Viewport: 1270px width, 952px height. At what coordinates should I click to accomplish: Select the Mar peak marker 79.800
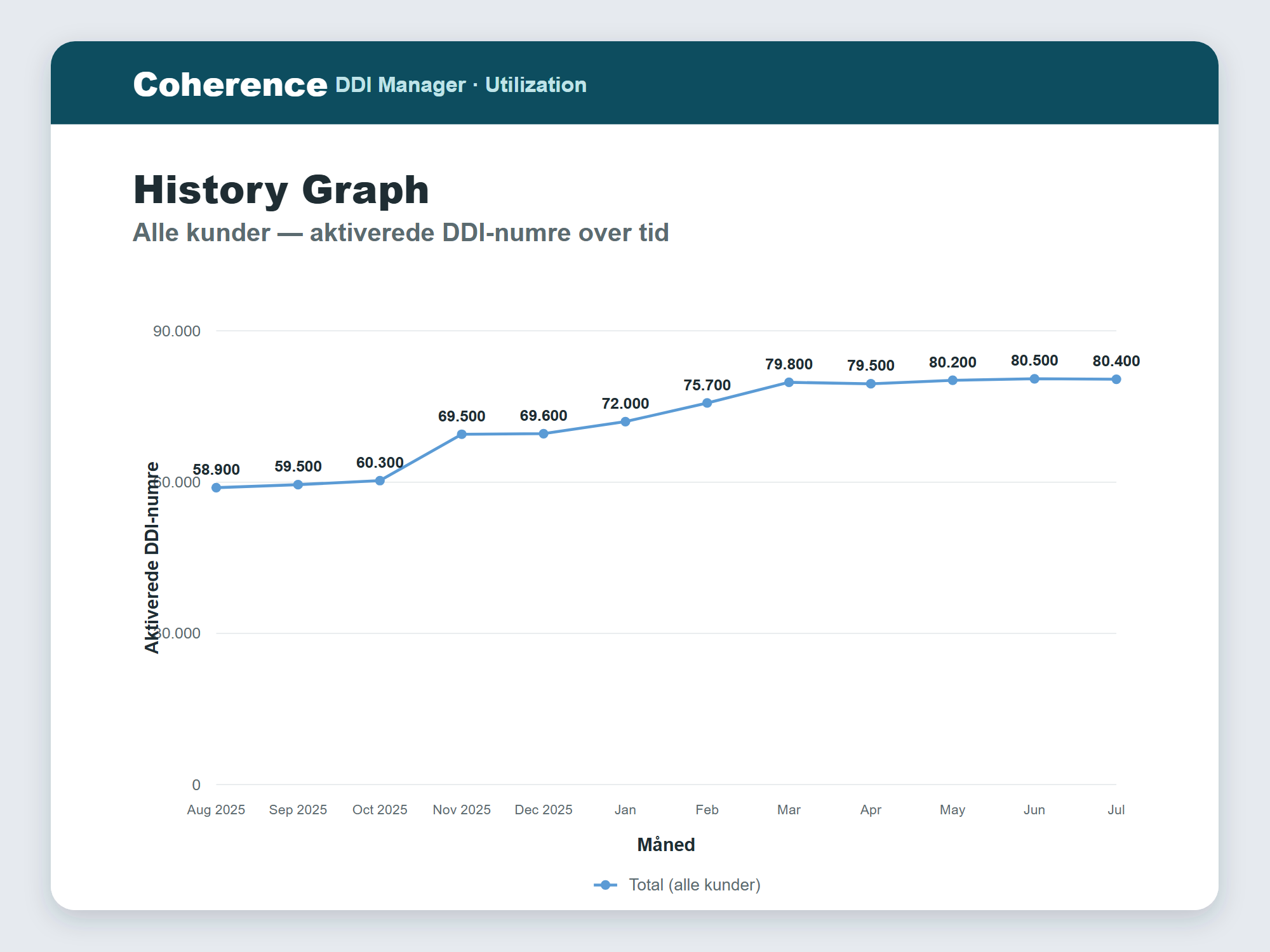coord(789,382)
